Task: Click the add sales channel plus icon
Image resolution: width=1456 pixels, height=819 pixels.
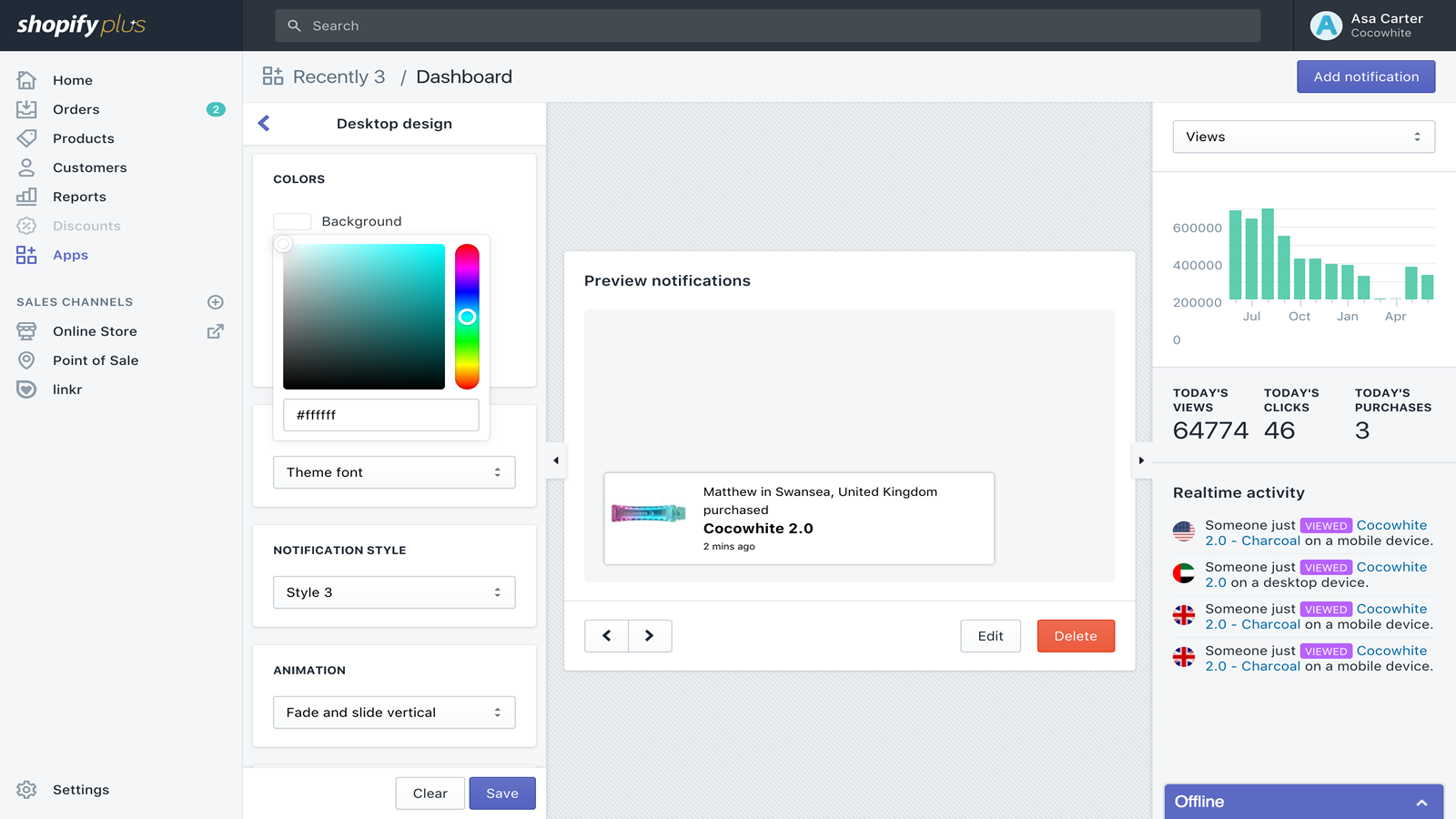Action: (x=215, y=301)
